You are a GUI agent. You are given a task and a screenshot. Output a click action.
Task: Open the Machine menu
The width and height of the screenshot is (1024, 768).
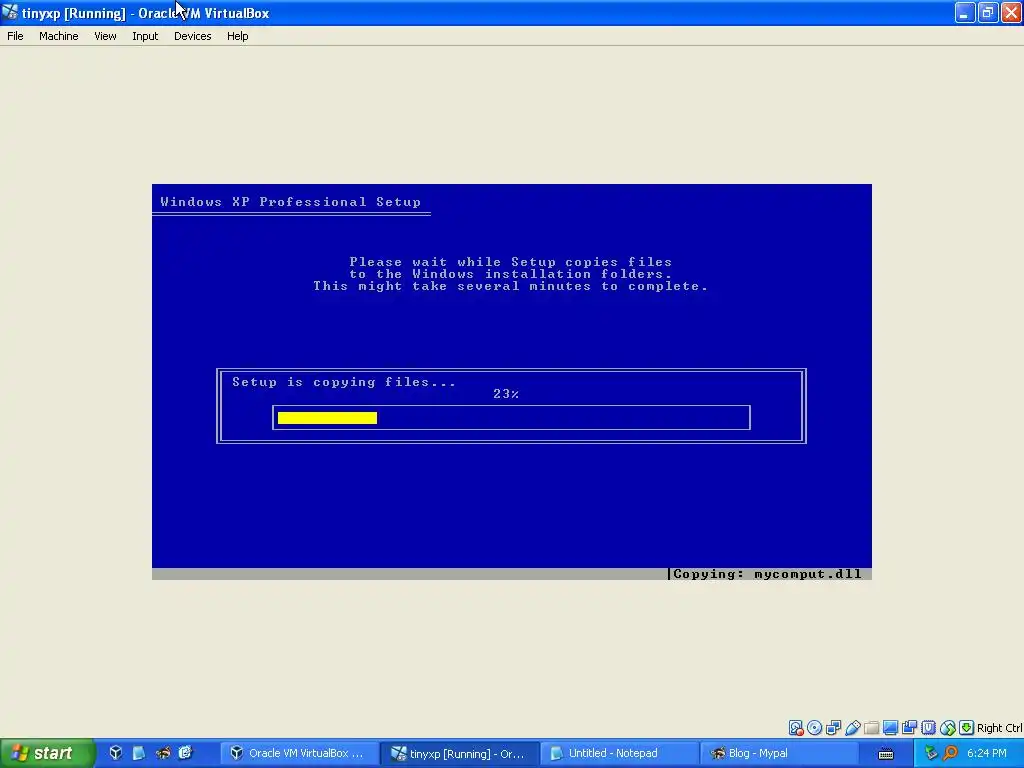tap(58, 36)
